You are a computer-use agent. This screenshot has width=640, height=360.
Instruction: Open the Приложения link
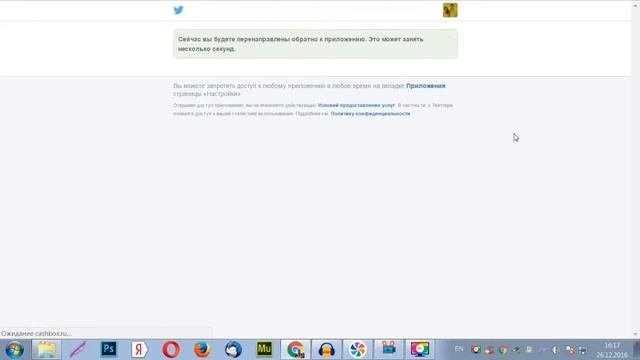click(426, 86)
